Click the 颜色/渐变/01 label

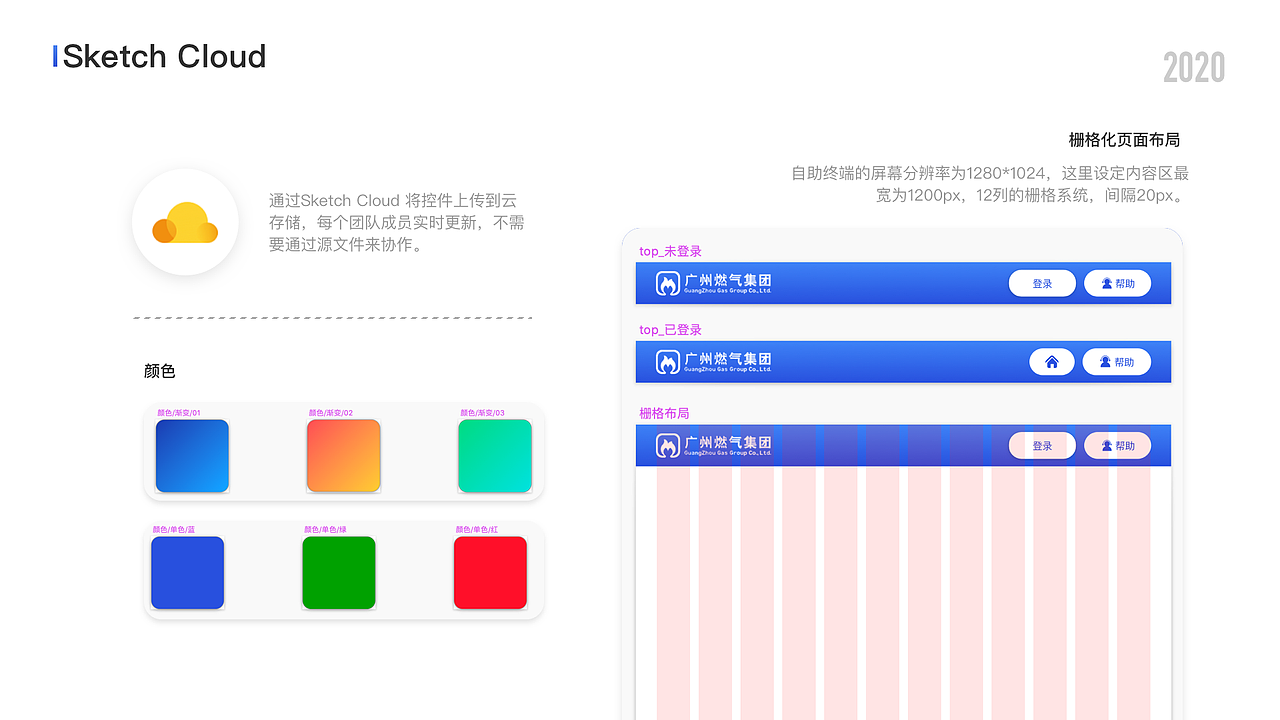coord(179,413)
